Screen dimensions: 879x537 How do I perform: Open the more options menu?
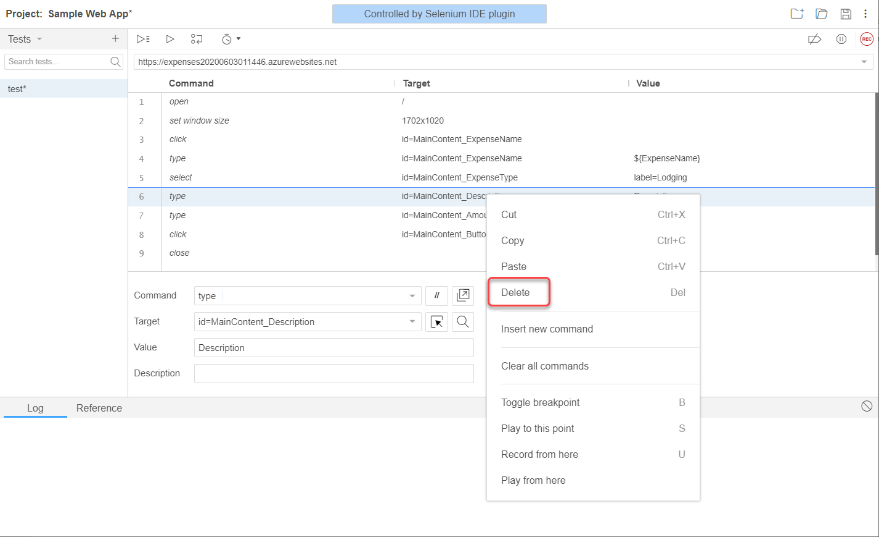coord(866,14)
